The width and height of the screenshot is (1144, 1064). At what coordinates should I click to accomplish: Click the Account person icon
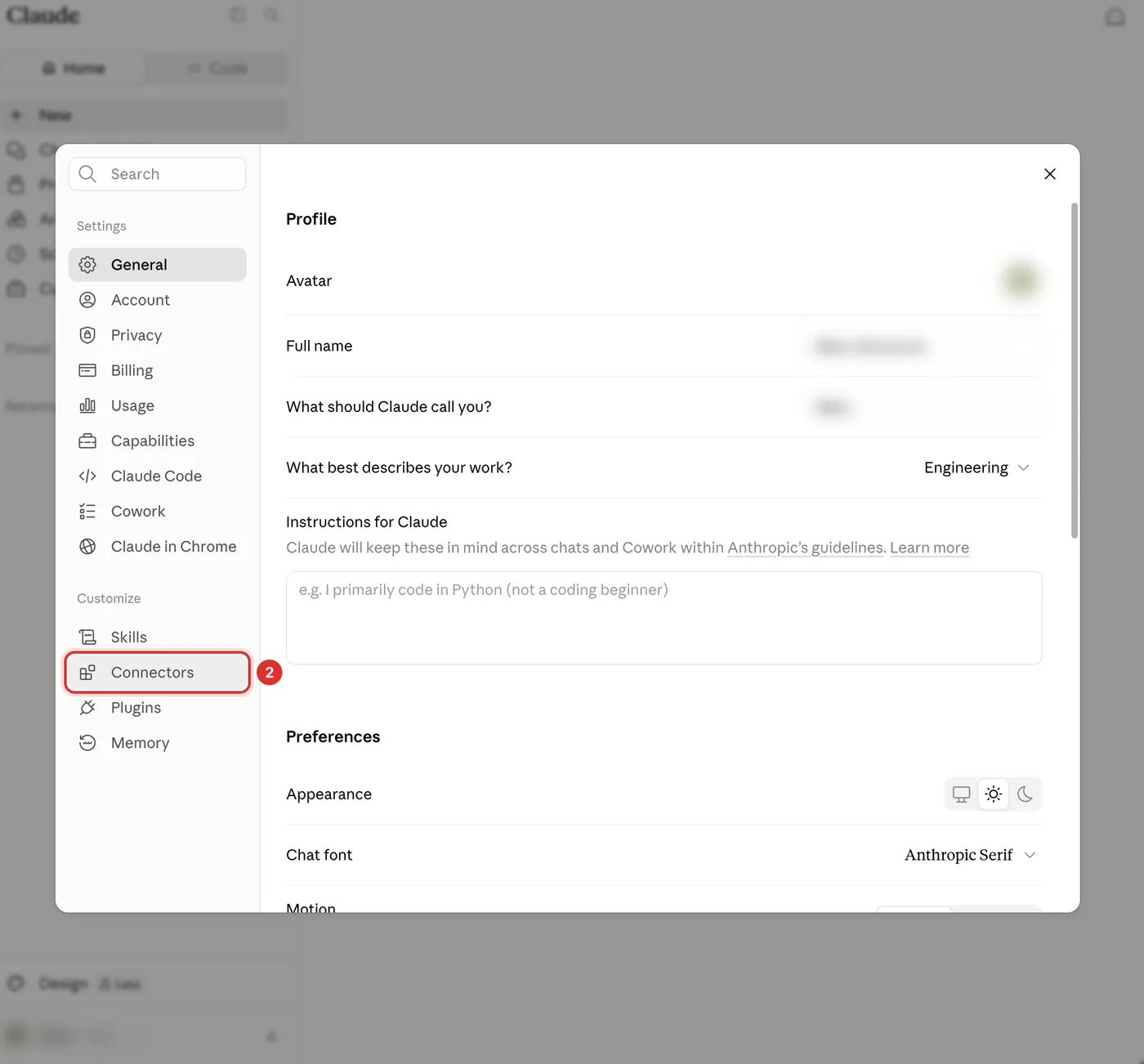[x=87, y=300]
